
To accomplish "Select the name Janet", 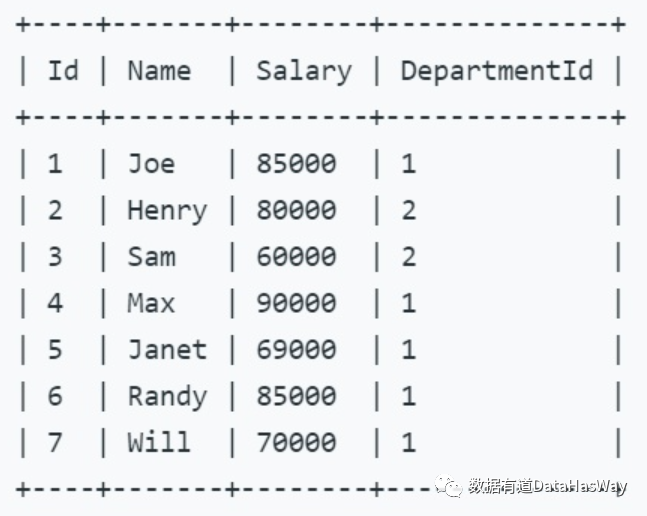I will tap(166, 350).
